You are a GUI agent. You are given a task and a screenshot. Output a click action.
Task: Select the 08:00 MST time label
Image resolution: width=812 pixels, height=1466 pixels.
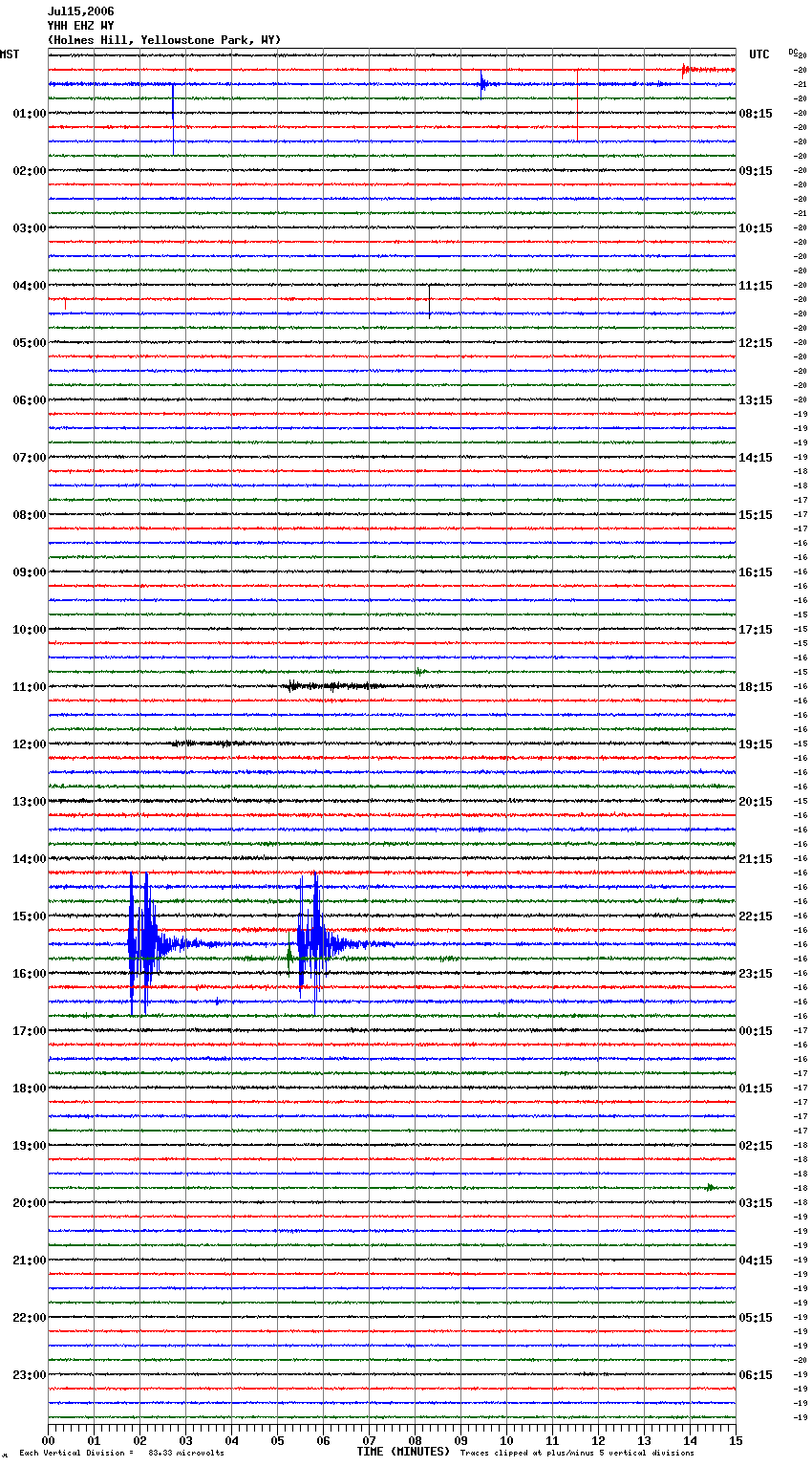[30, 515]
